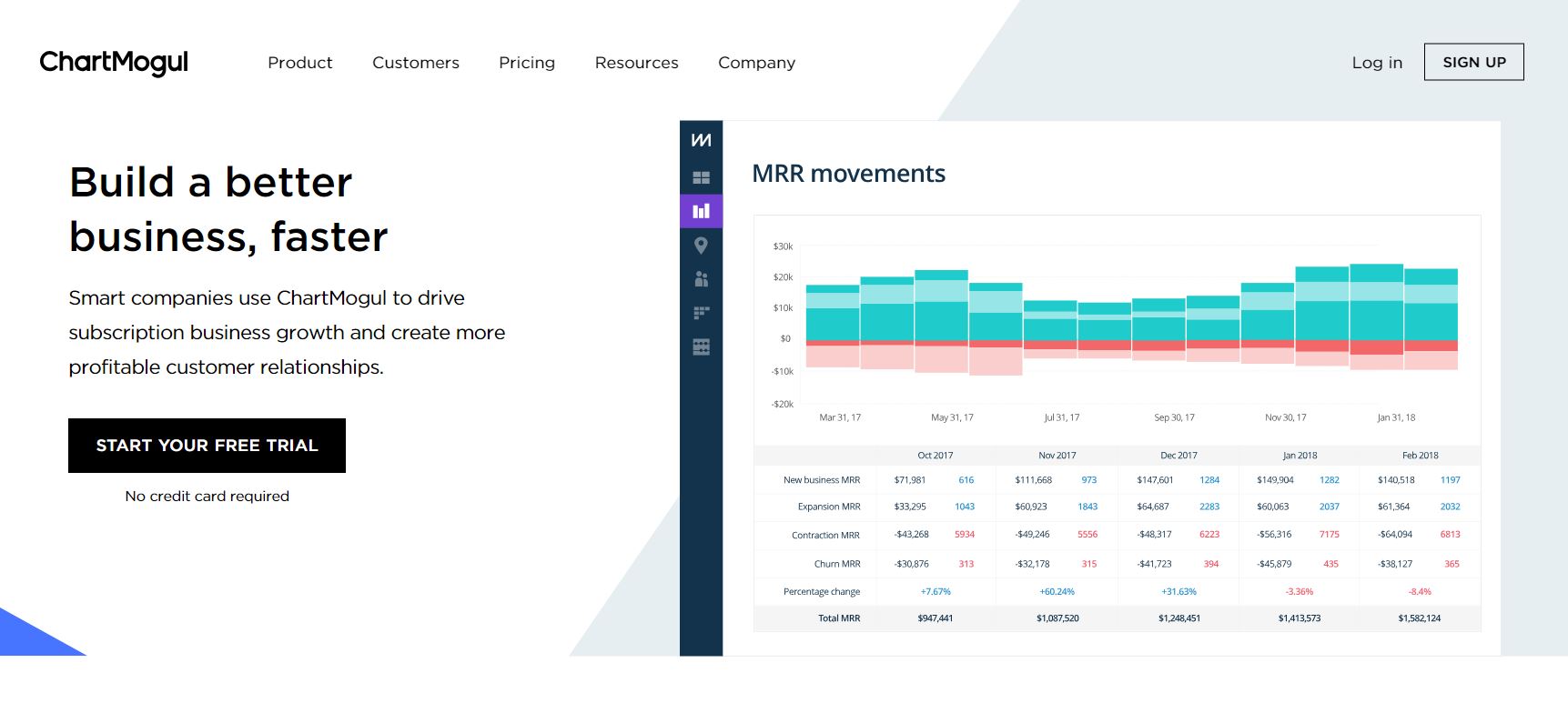Click the $71,981 new business value
1568x703 pixels.
[910, 480]
